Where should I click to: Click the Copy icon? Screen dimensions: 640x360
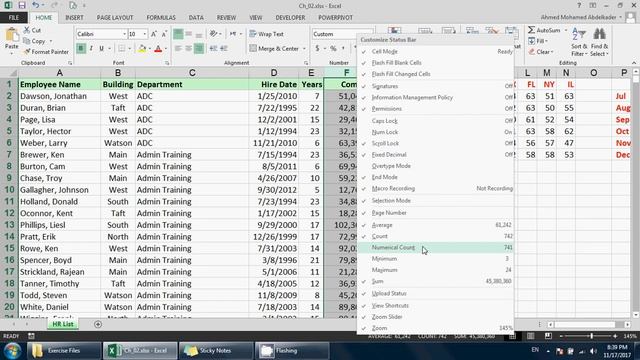(27, 41)
